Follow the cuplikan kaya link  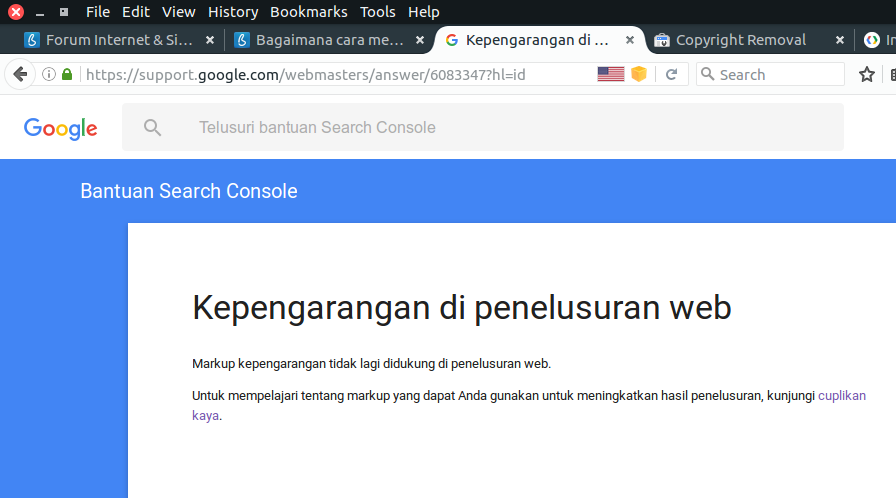(x=842, y=396)
